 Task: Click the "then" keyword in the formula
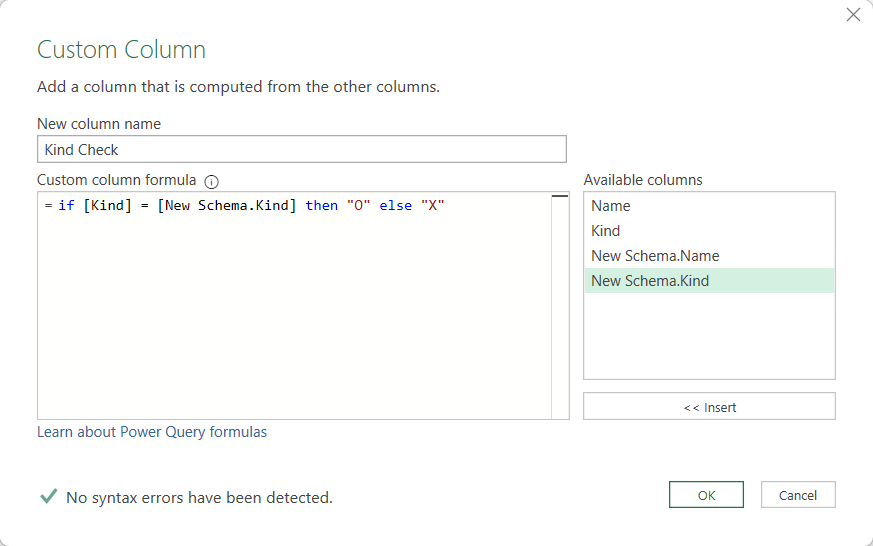coord(322,206)
